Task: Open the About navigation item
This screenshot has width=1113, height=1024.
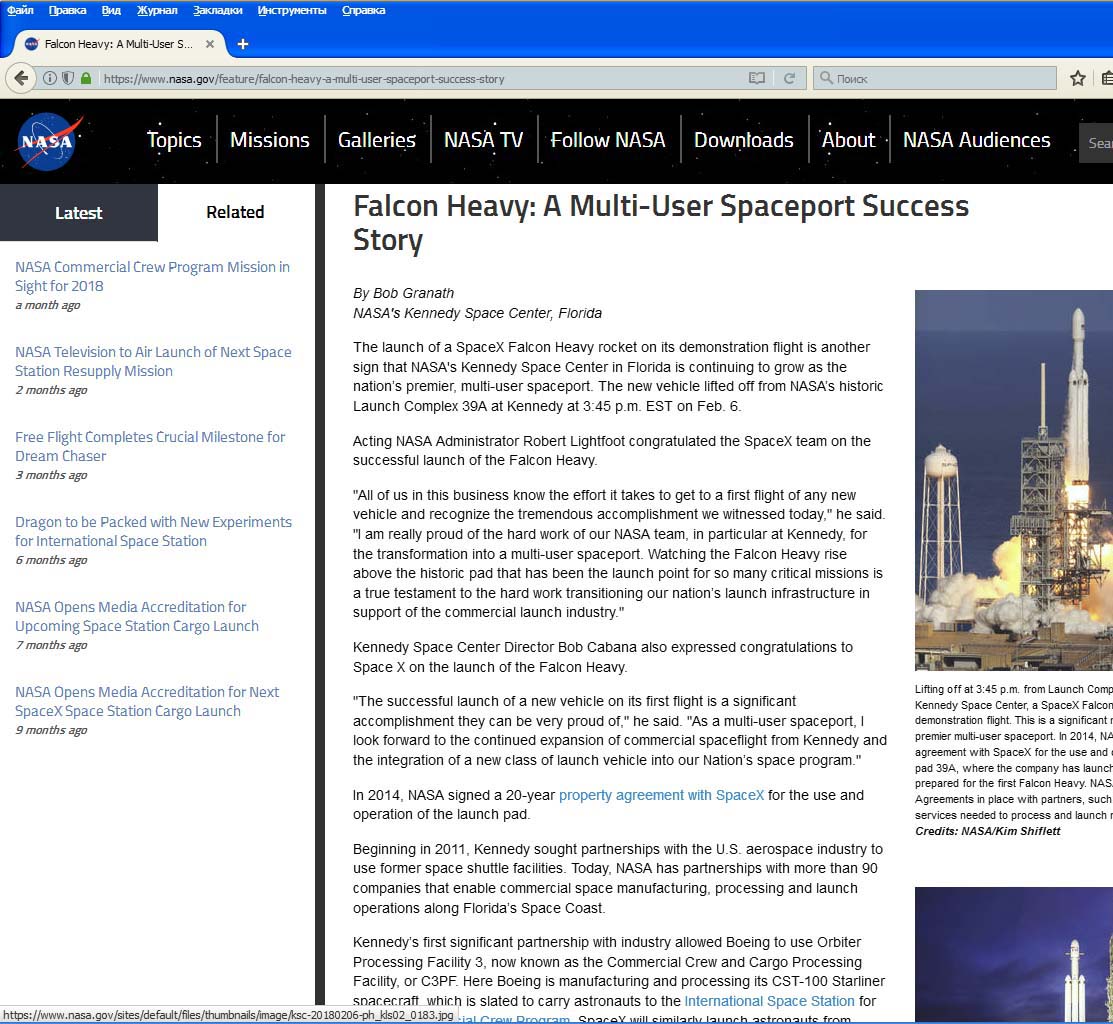Action: pyautogui.click(x=848, y=140)
